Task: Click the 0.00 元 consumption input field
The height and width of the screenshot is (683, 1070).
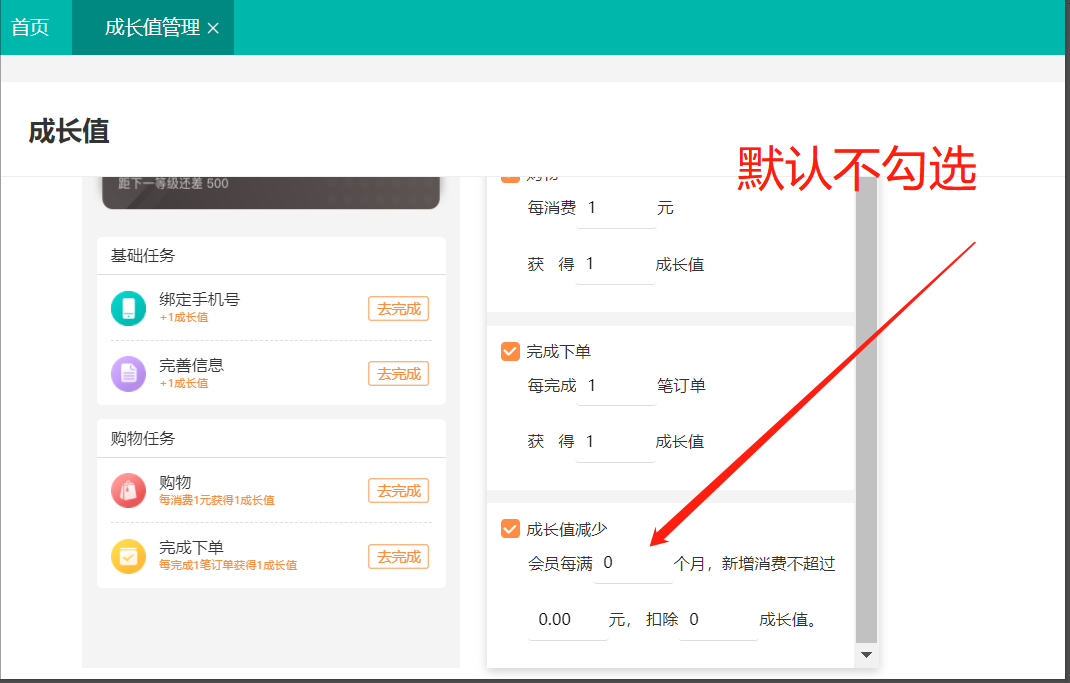Action: 567,620
